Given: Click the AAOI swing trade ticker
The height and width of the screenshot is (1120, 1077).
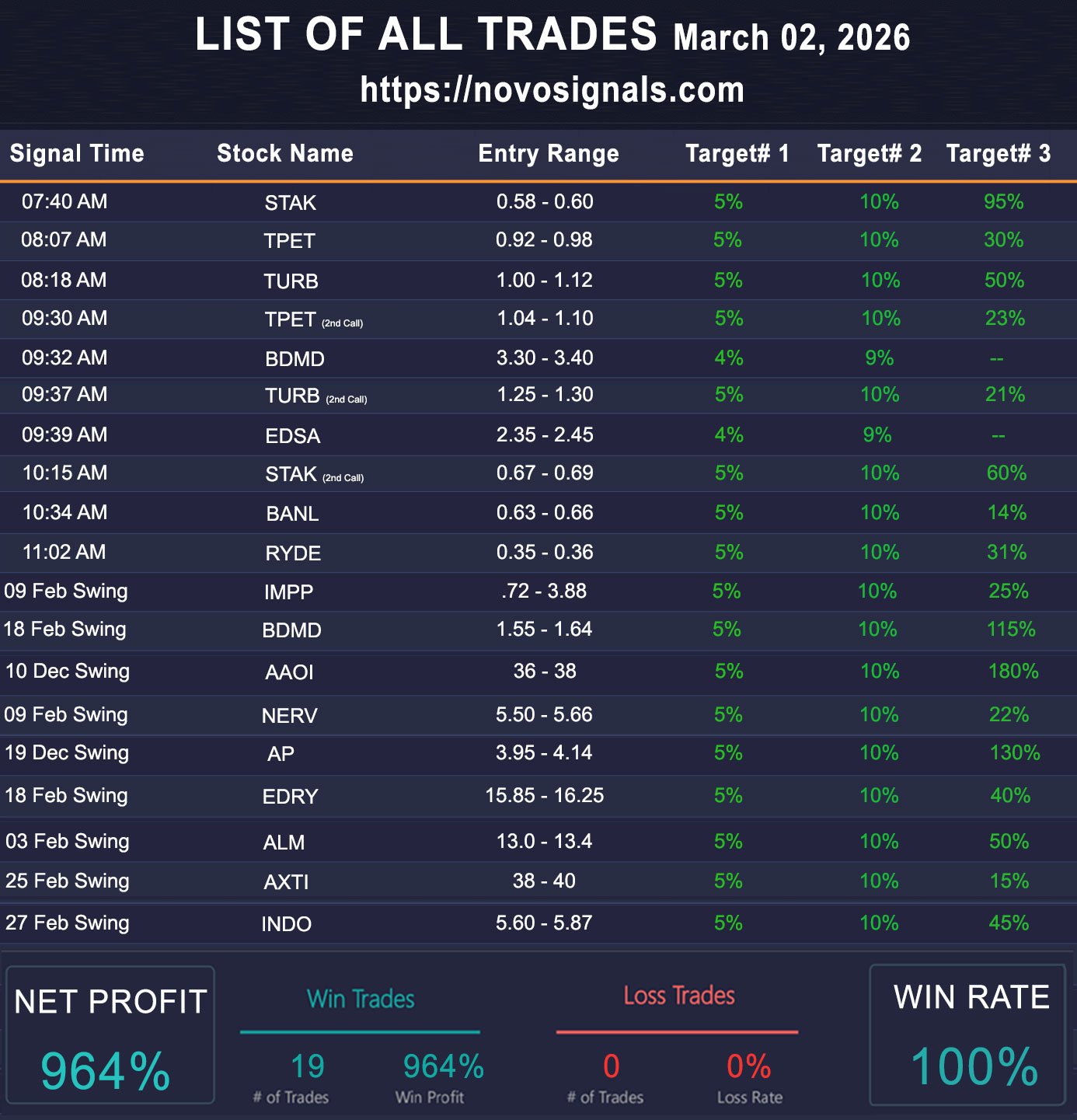Looking at the screenshot, I should pyautogui.click(x=289, y=672).
